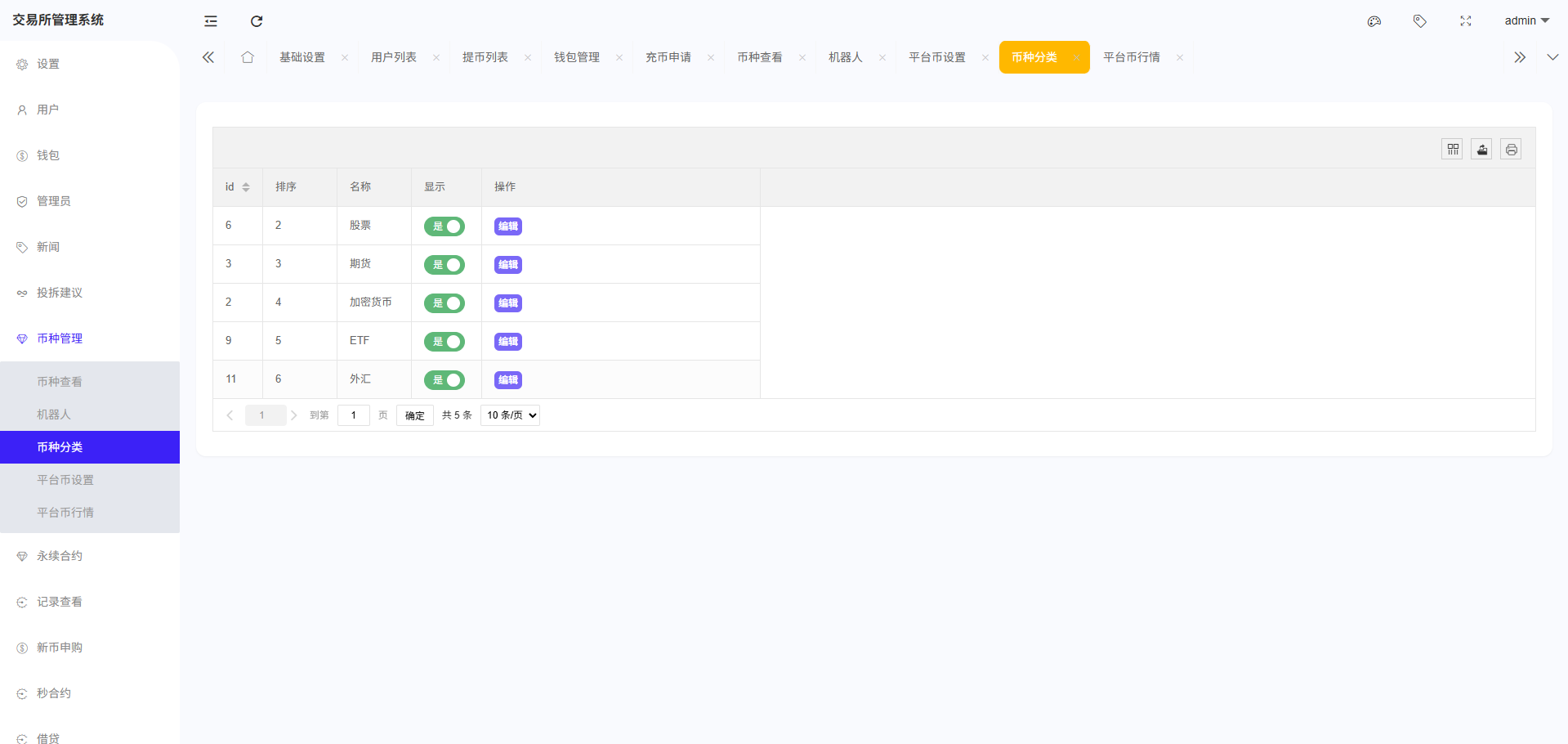Expand the admin user dropdown
The image size is (1568, 744).
[x=1526, y=20]
